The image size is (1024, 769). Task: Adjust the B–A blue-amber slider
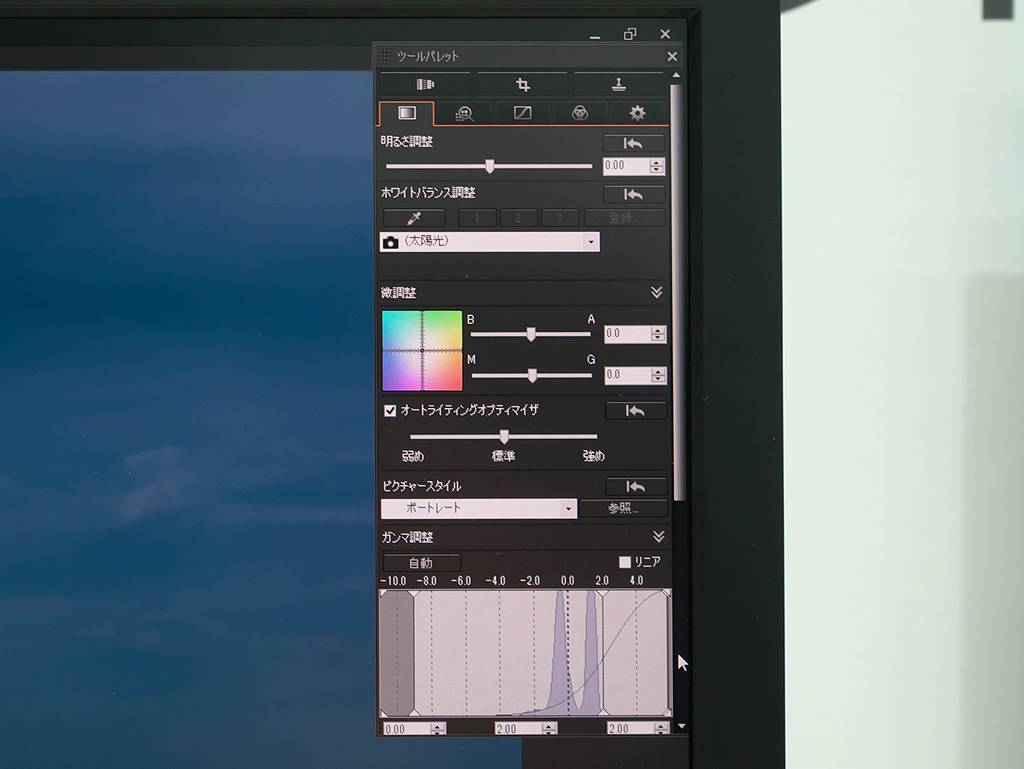coord(530,334)
